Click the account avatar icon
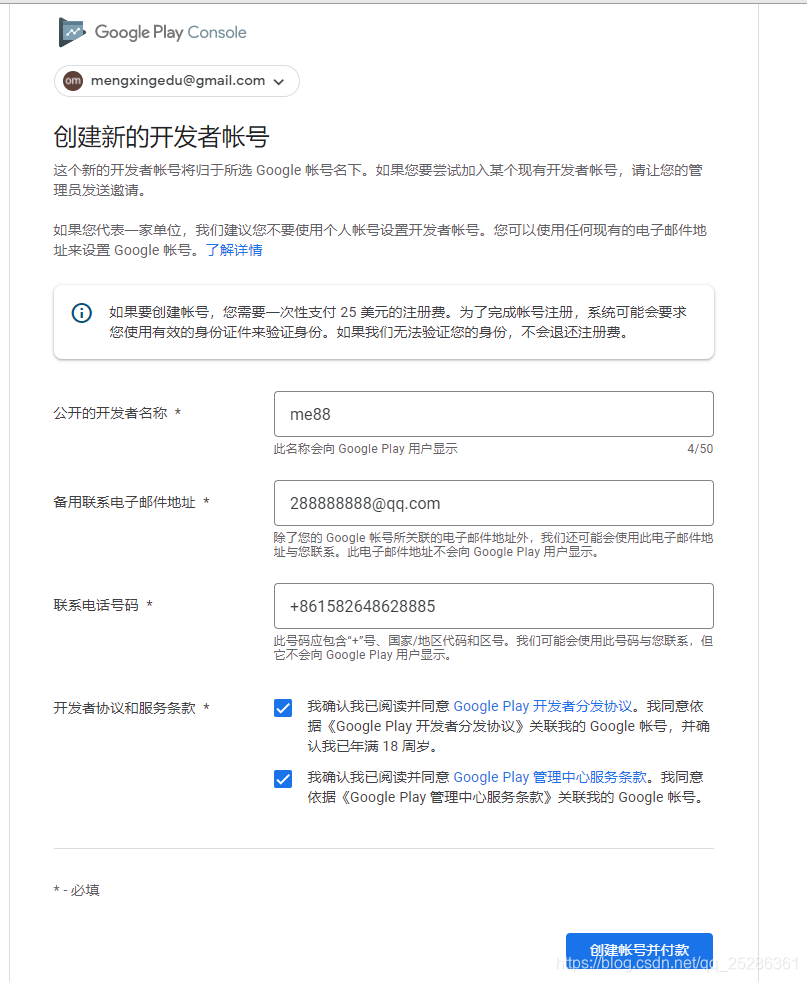807x982 pixels. click(x=73, y=81)
